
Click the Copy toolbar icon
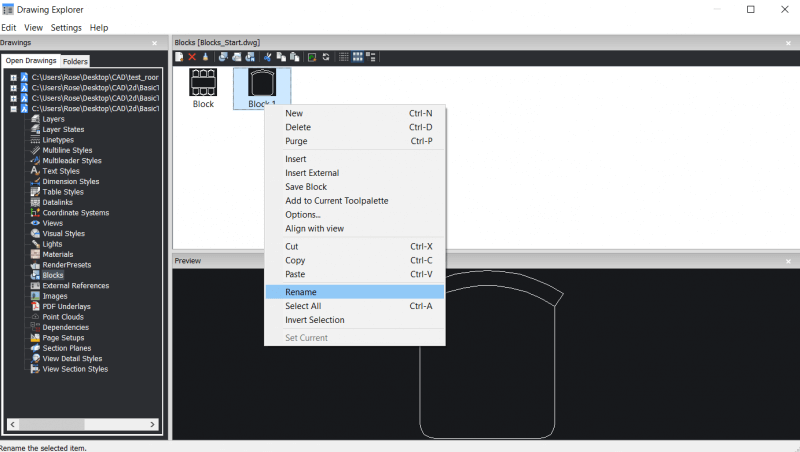(x=281, y=57)
